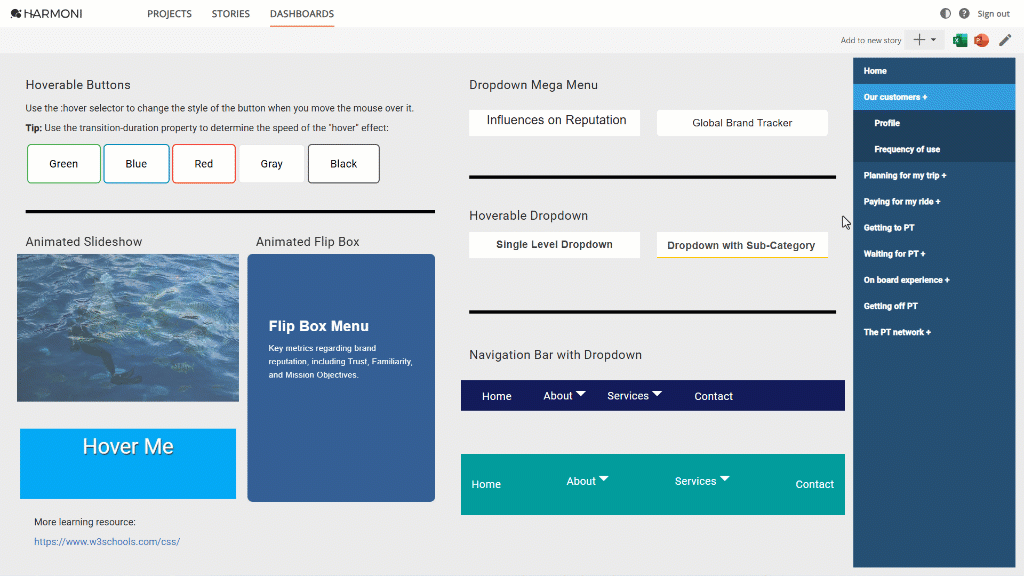Expand Waiting for PT
The image size is (1024, 576).
pyautogui.click(x=934, y=253)
